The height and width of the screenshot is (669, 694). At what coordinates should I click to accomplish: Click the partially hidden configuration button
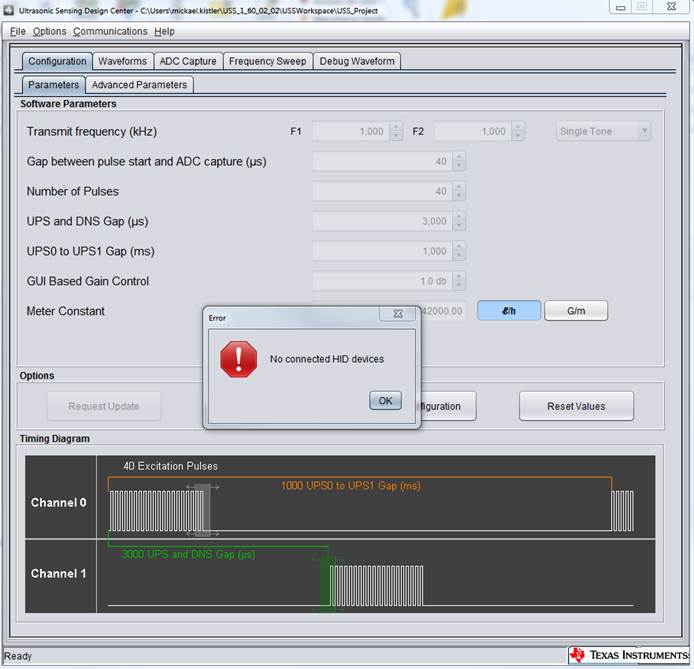[x=448, y=406]
